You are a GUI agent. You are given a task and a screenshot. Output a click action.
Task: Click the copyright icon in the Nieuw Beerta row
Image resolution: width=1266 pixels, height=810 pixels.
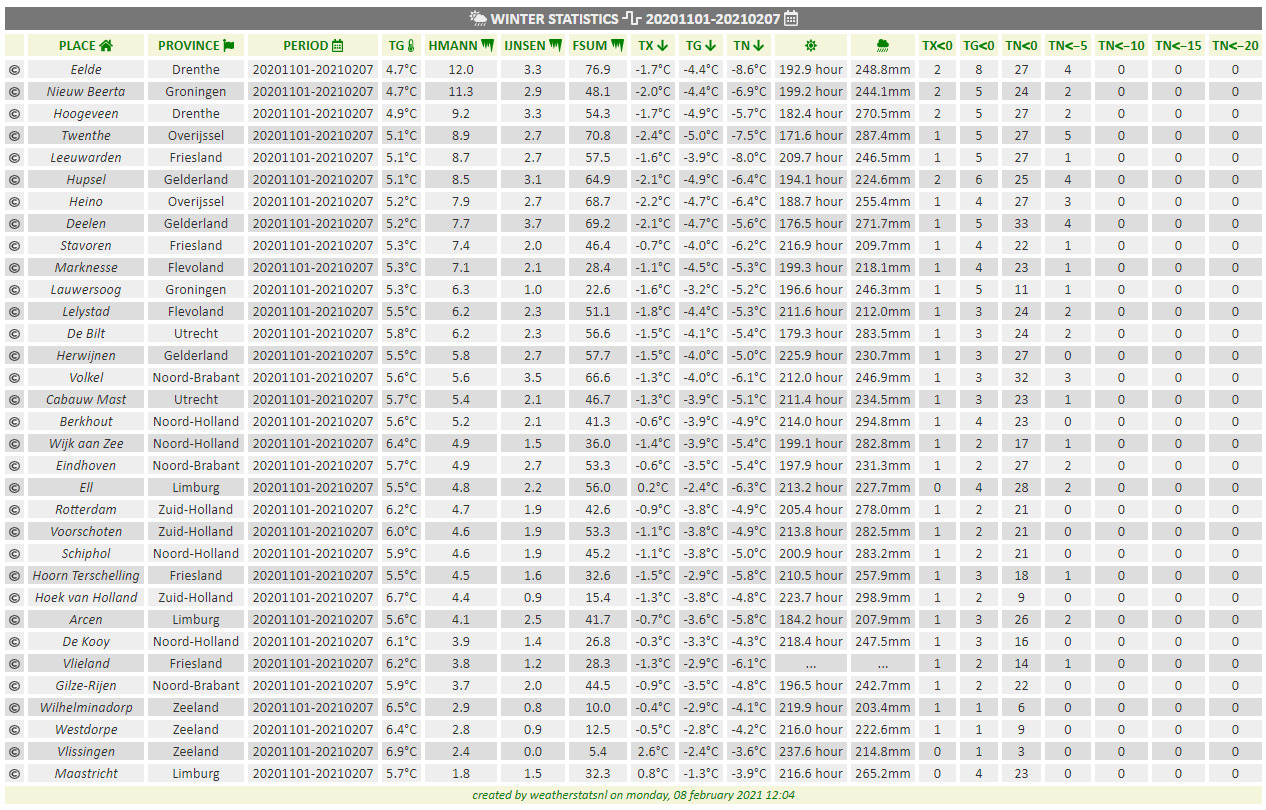point(14,92)
